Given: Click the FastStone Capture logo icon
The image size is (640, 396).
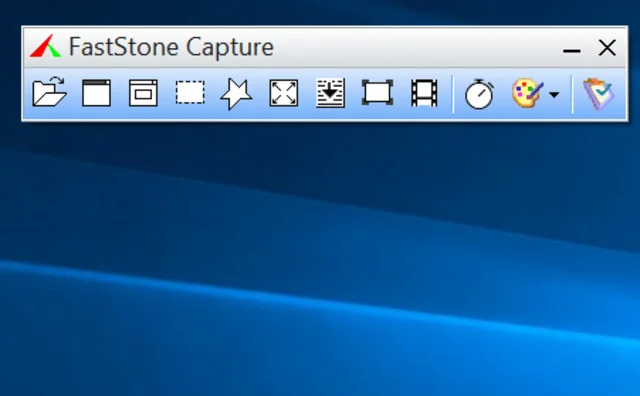Looking at the screenshot, I should 45,46.
